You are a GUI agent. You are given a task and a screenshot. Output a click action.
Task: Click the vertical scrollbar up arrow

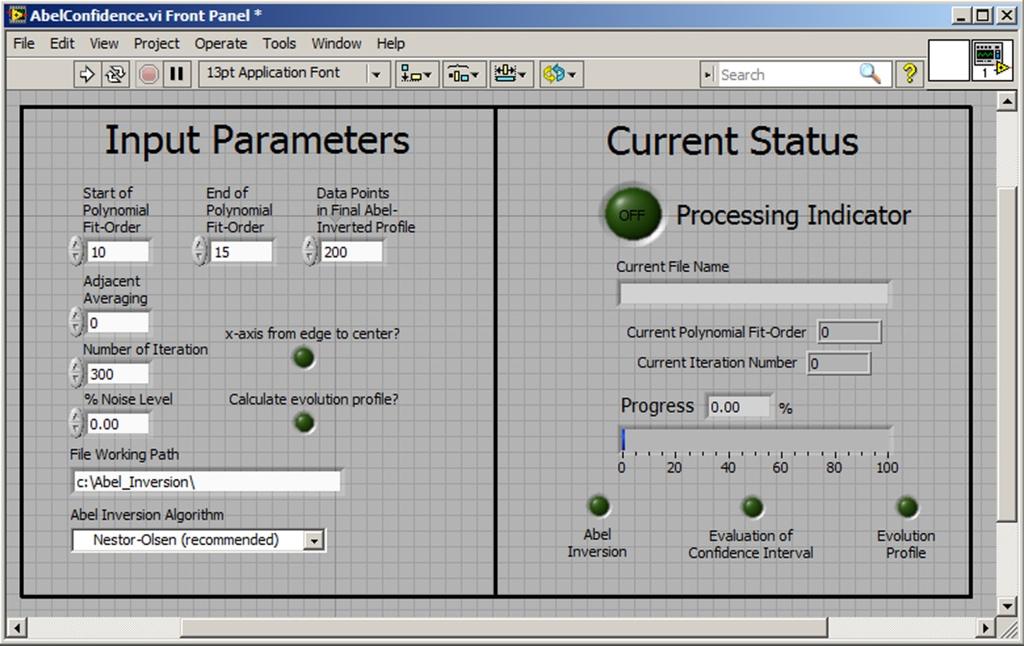click(1007, 101)
